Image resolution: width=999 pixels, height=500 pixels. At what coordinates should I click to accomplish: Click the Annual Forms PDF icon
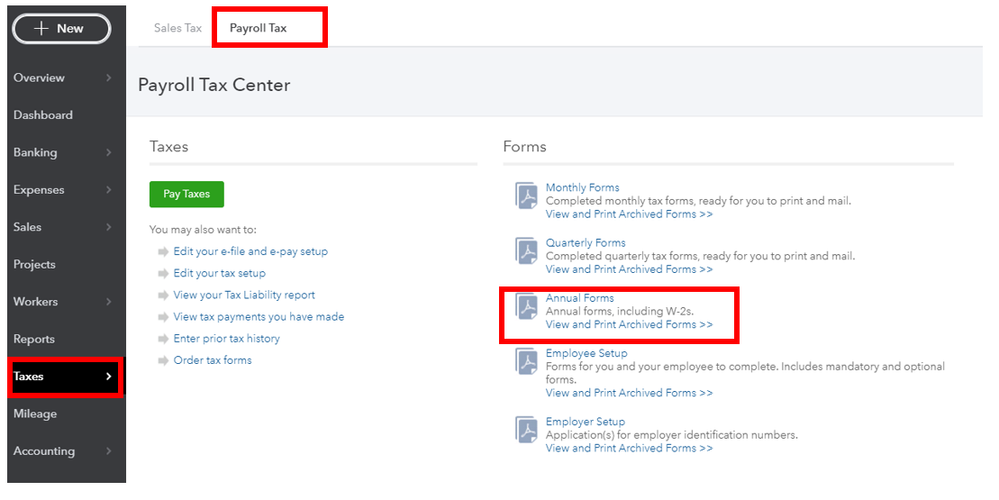point(526,306)
